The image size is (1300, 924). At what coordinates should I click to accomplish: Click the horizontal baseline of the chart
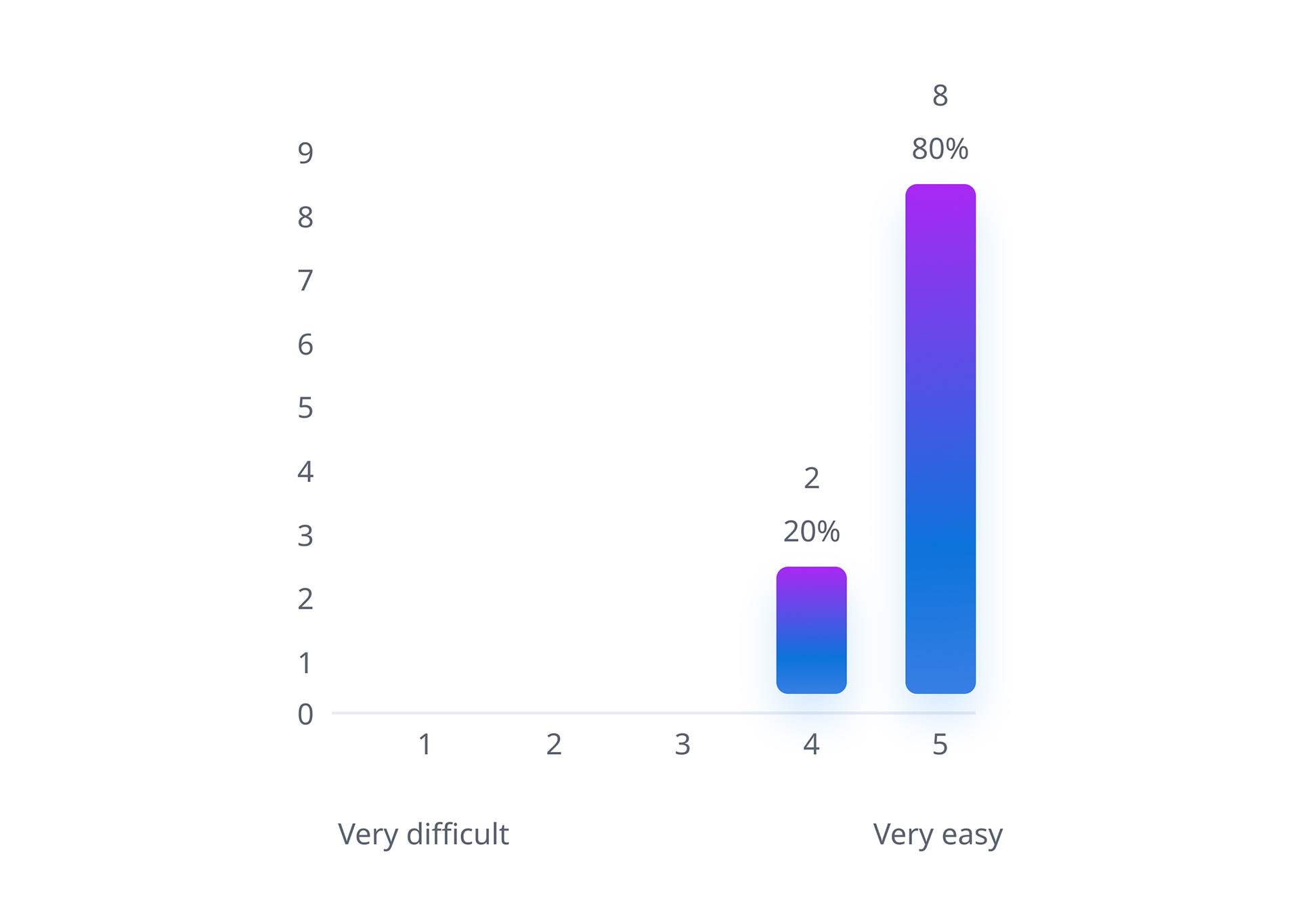coord(653,713)
